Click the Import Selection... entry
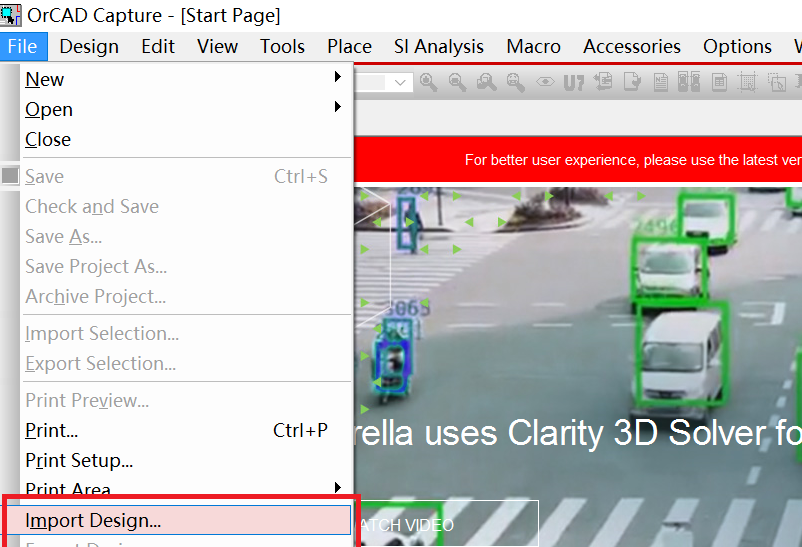Viewport: 802px width, 547px height. (x=187, y=334)
